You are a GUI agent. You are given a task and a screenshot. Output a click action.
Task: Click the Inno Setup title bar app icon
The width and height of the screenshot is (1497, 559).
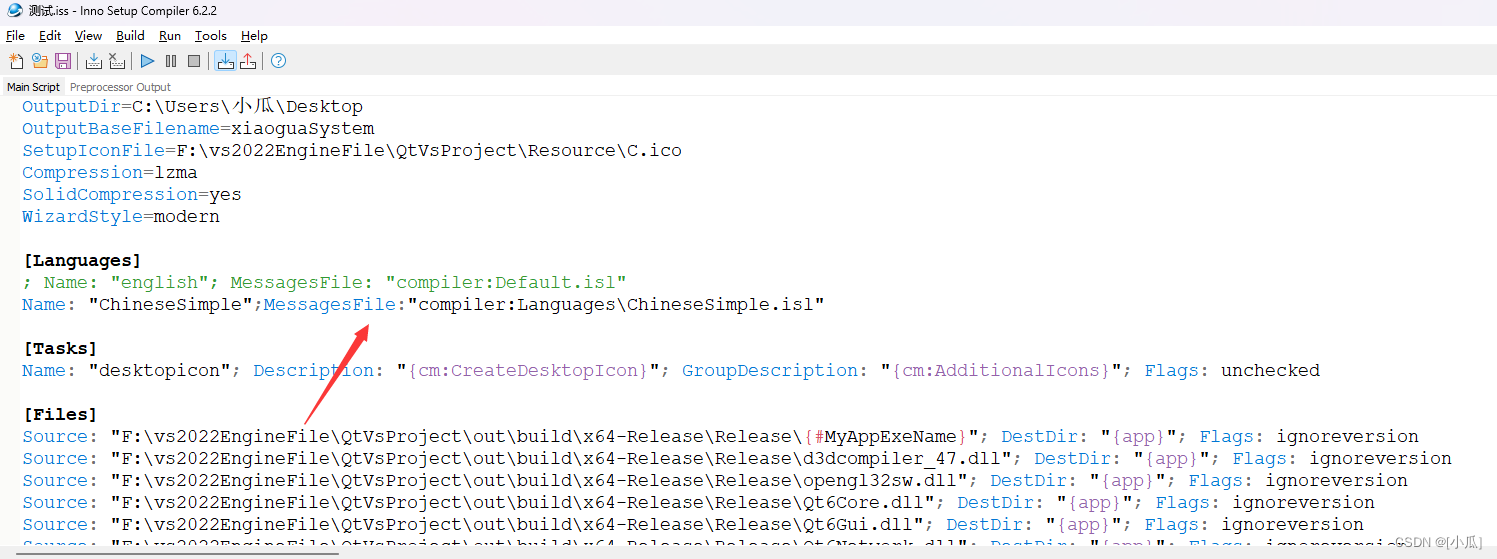pos(15,10)
